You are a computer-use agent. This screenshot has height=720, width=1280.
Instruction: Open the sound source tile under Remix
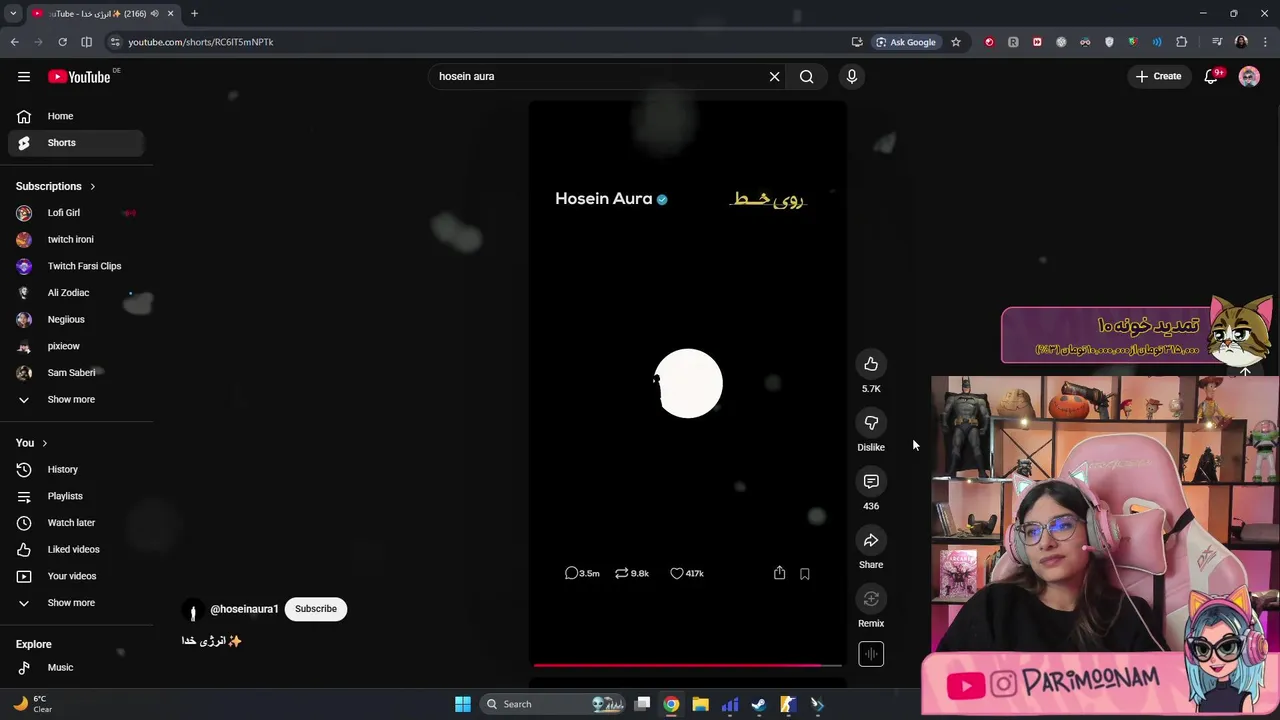(x=871, y=654)
